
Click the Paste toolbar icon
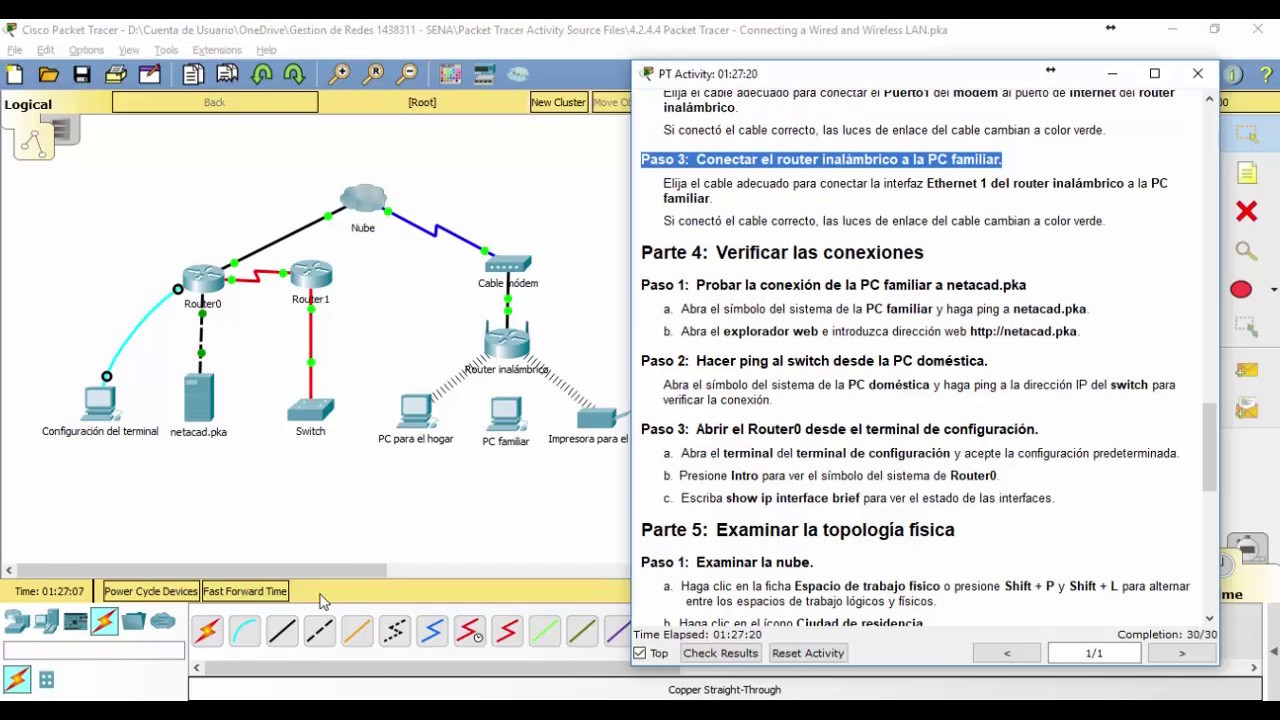click(x=227, y=74)
